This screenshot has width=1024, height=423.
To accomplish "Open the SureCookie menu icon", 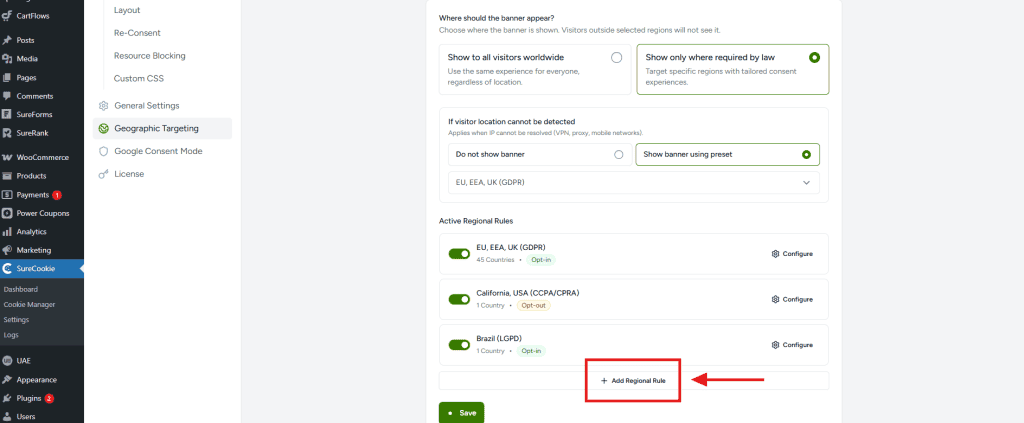I will tap(7, 268).
